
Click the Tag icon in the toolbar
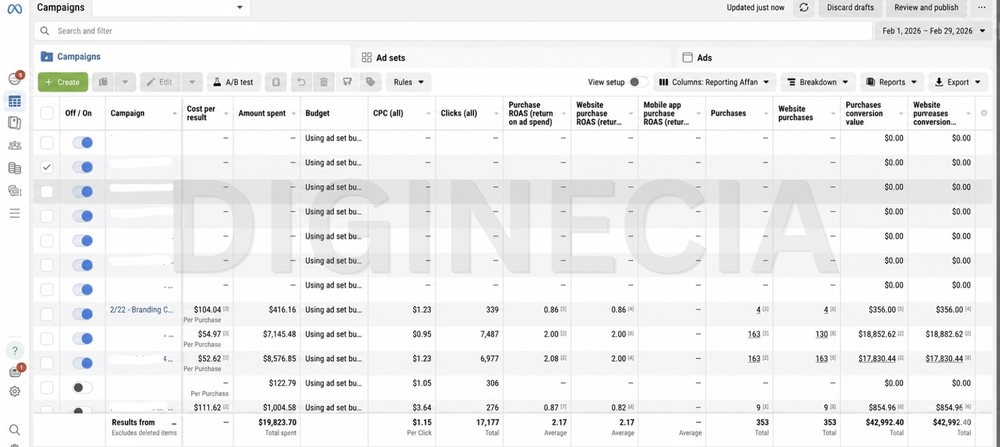point(370,82)
